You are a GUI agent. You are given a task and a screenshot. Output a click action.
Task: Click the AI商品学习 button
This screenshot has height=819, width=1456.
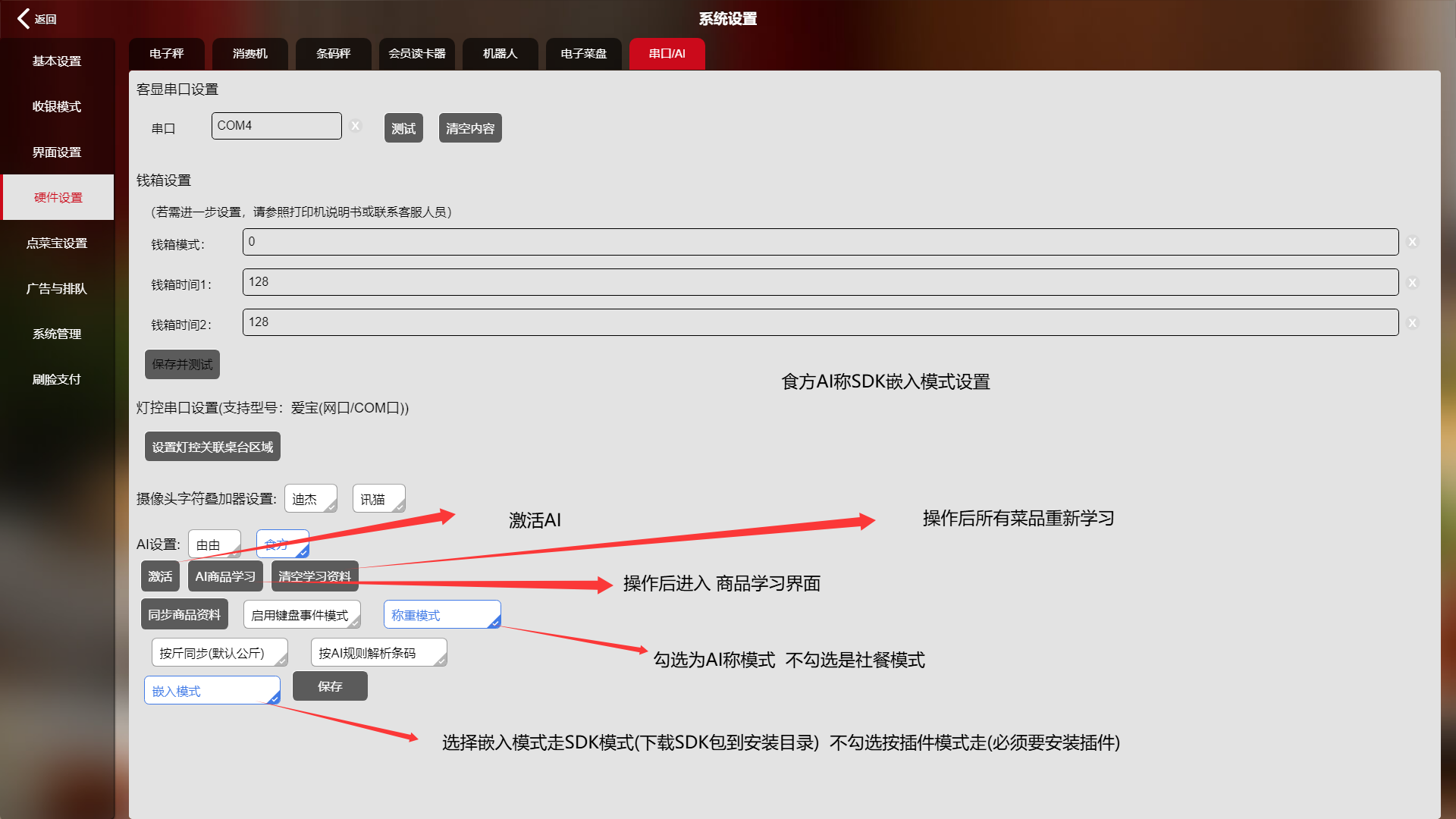[x=225, y=576]
